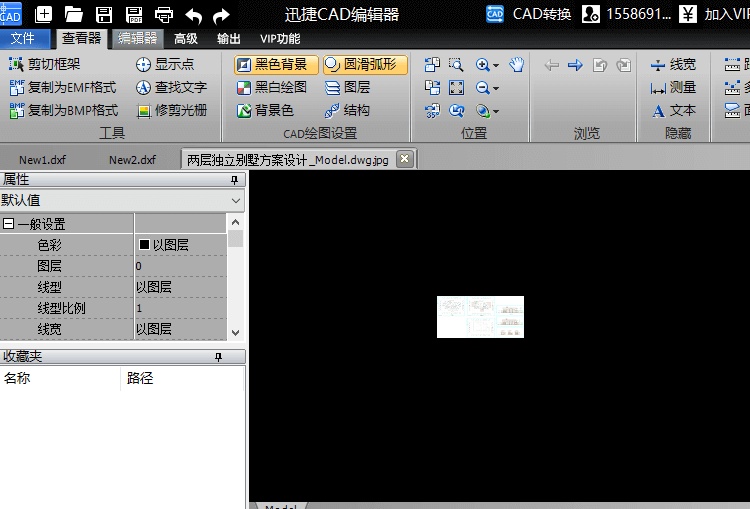Switch to the 查看器 ribbon tab
This screenshot has width=750, height=509.
pos(82,38)
